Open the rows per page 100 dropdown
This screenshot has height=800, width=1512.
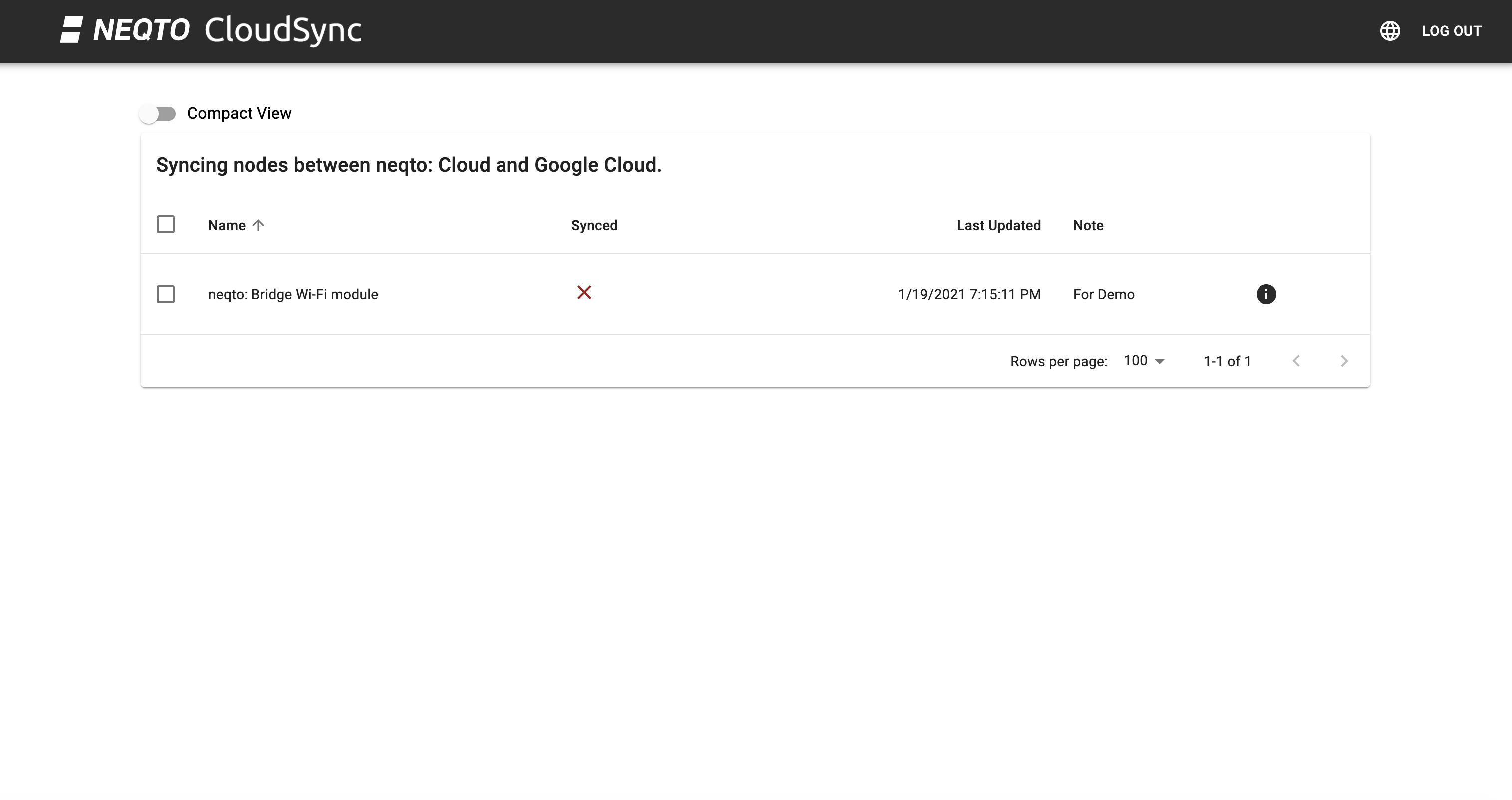[x=1144, y=361]
